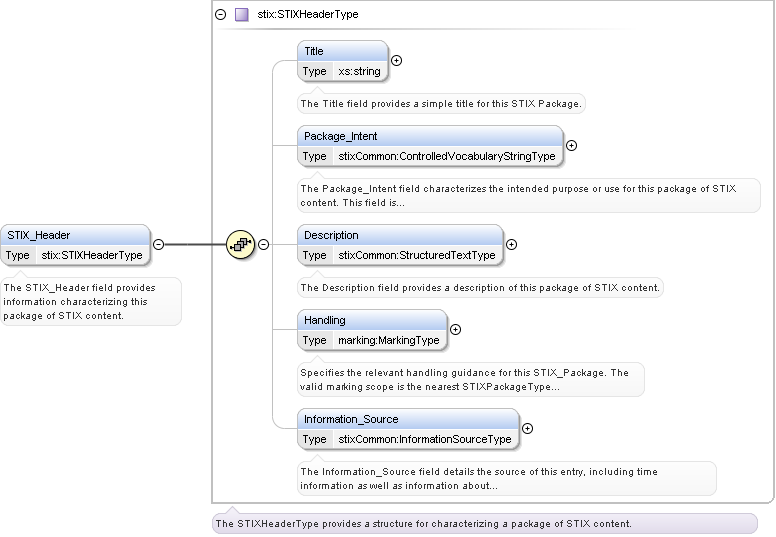Click the stixCommon:ControlledVocabularyStringType type value
This screenshot has height=537, width=776.
click(x=446, y=156)
